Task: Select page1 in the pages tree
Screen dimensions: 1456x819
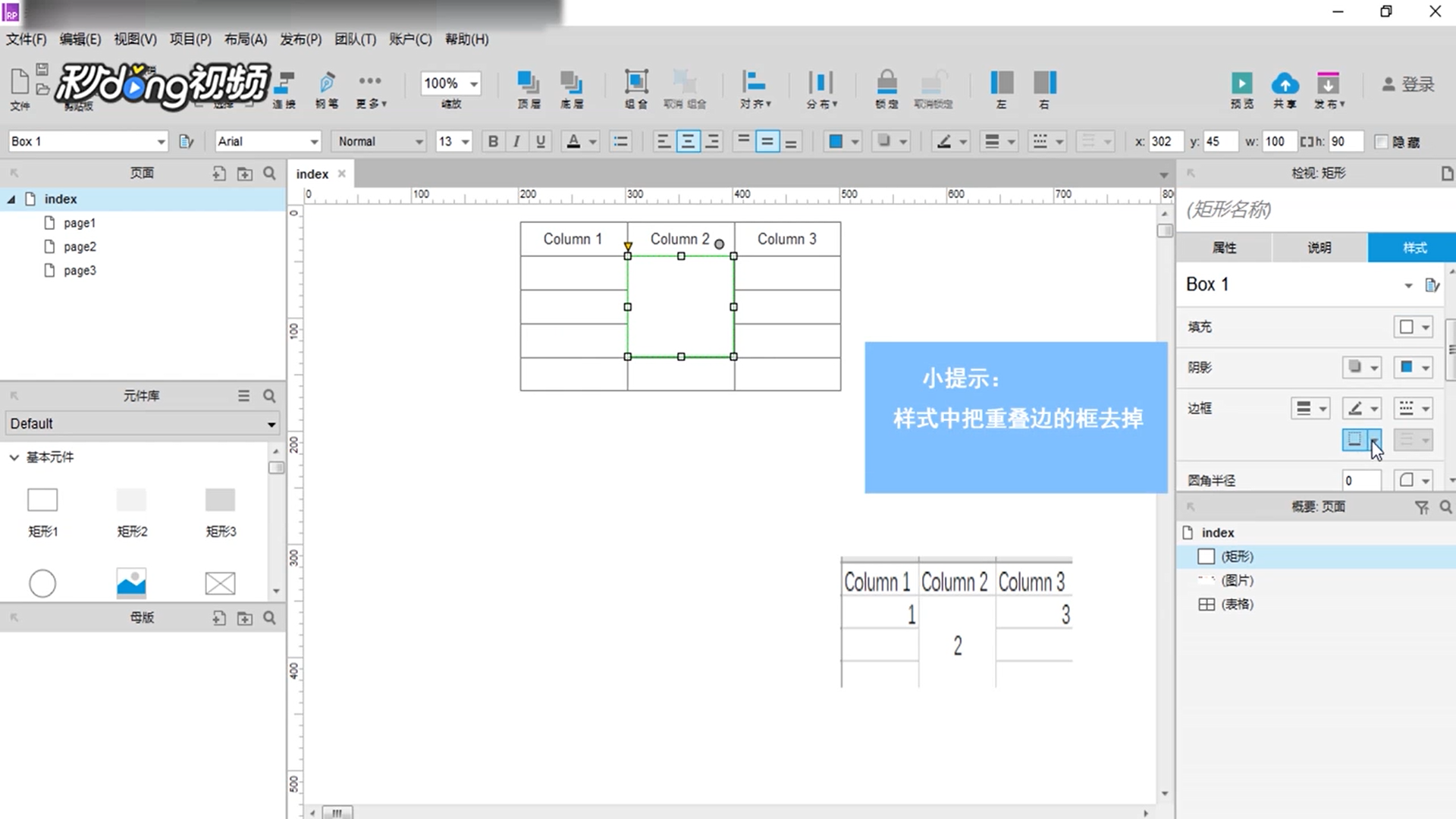Action: tap(80, 223)
